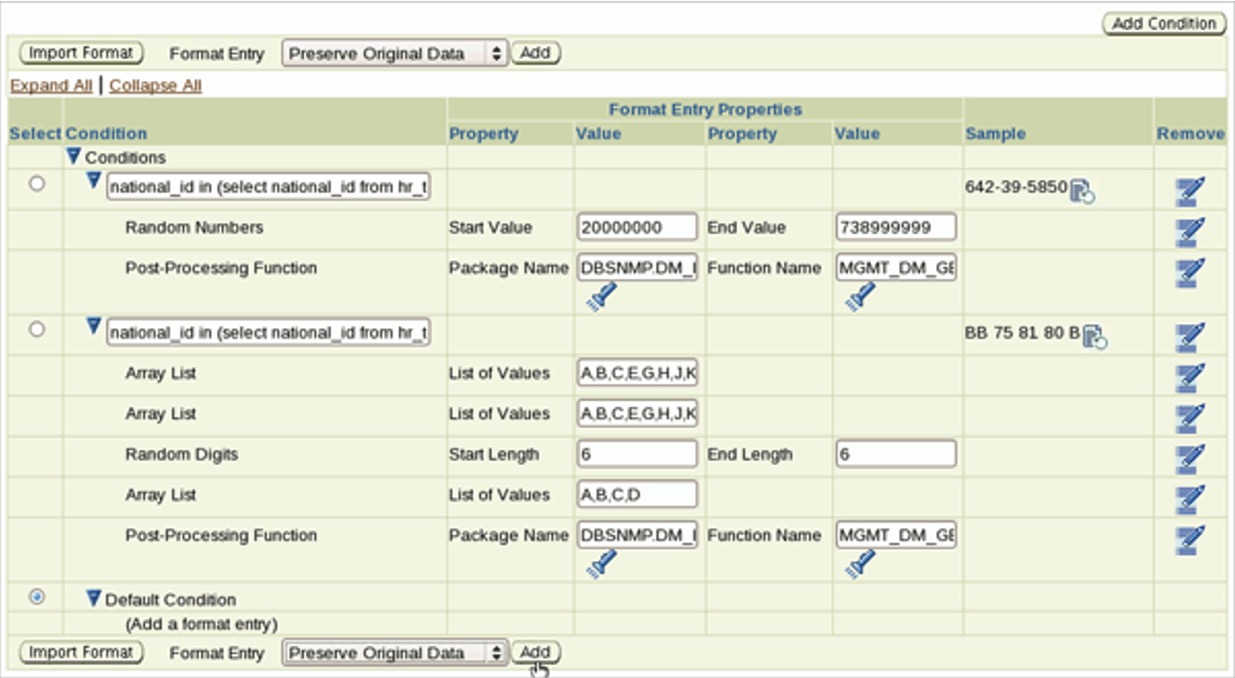Click remove icon in the Random Digits row
The height and width of the screenshot is (678, 1235).
[x=1190, y=457]
